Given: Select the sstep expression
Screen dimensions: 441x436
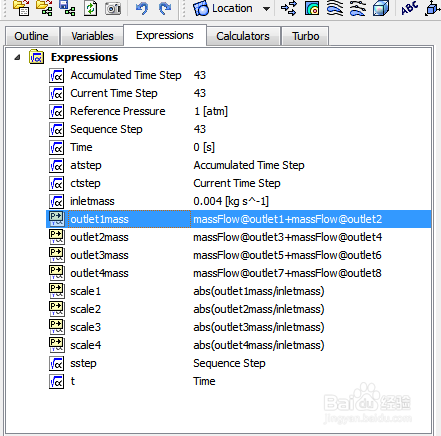Looking at the screenshot, I should [83, 363].
